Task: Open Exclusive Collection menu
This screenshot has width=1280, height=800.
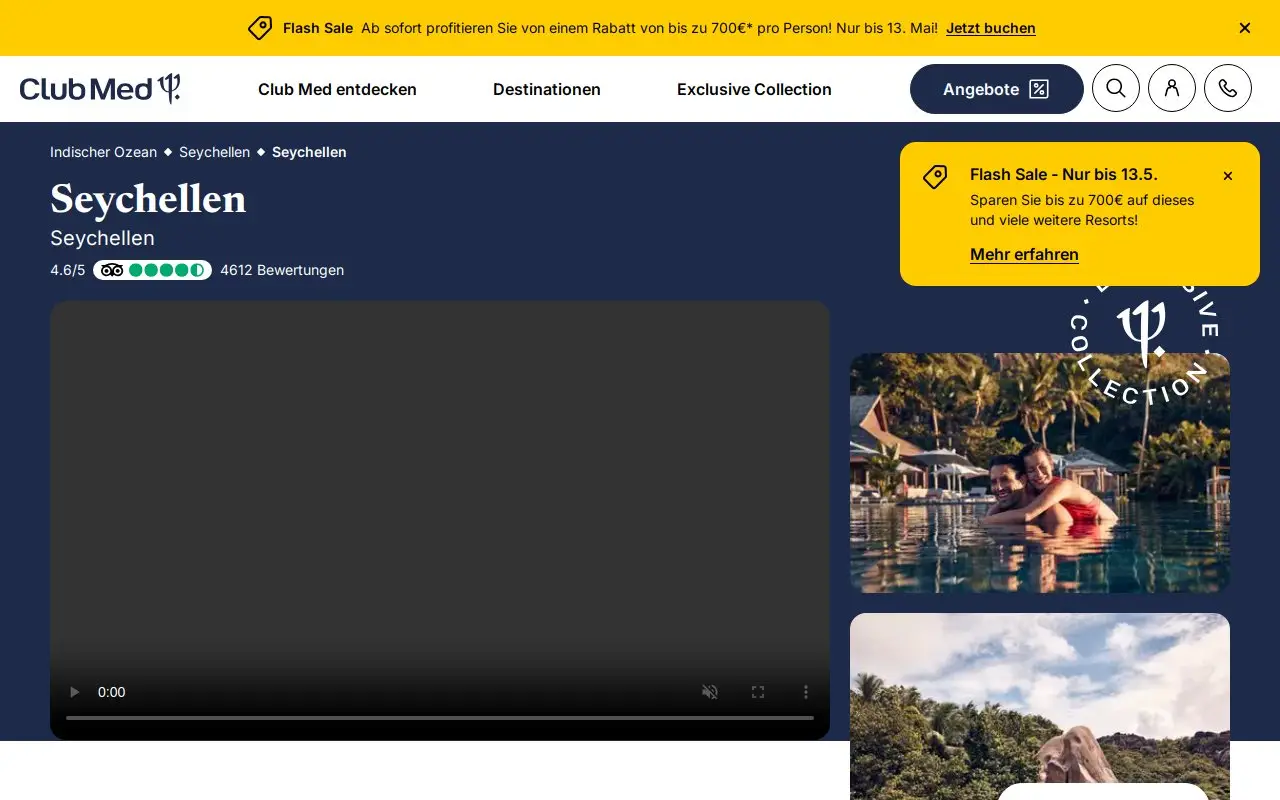Action: (754, 89)
